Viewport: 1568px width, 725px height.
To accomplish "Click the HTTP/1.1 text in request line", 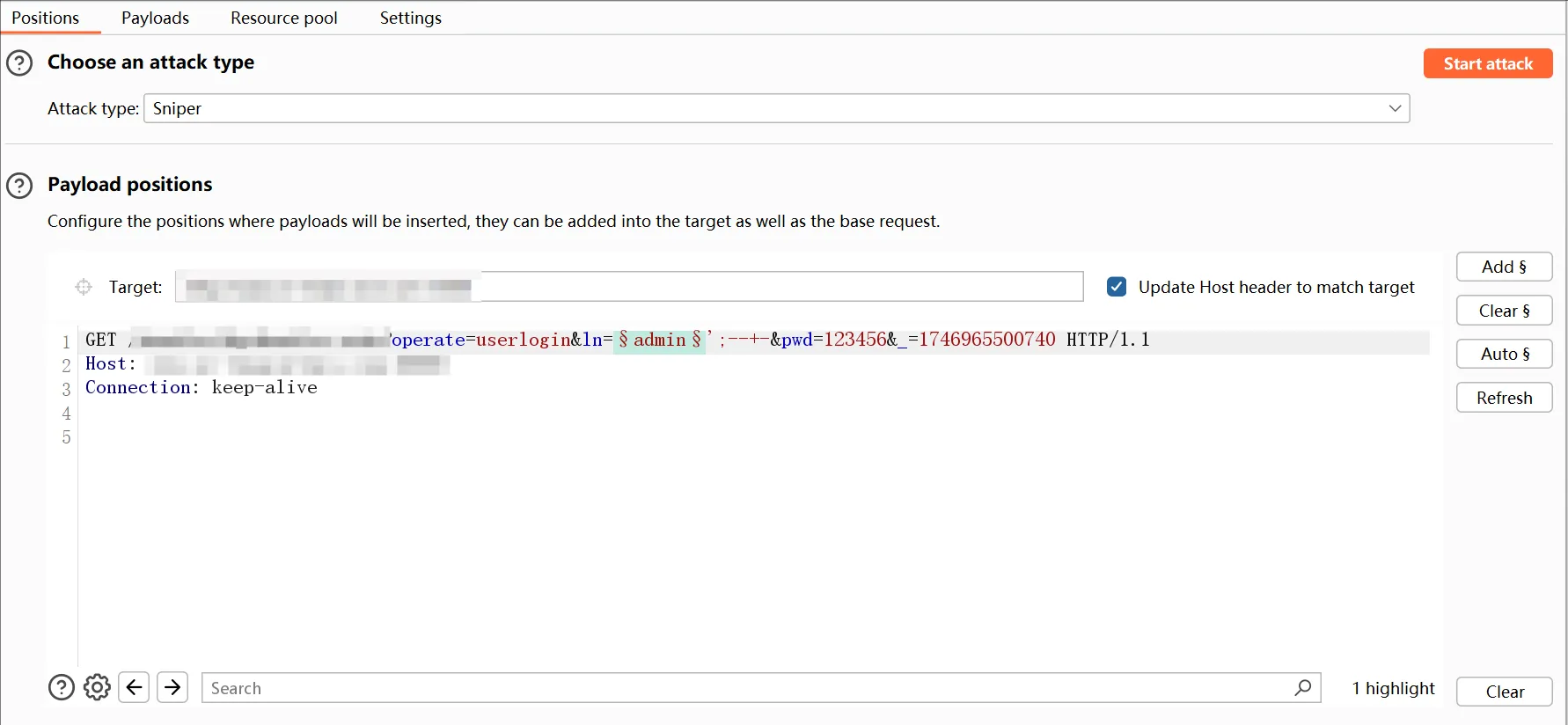I will point(1108,340).
